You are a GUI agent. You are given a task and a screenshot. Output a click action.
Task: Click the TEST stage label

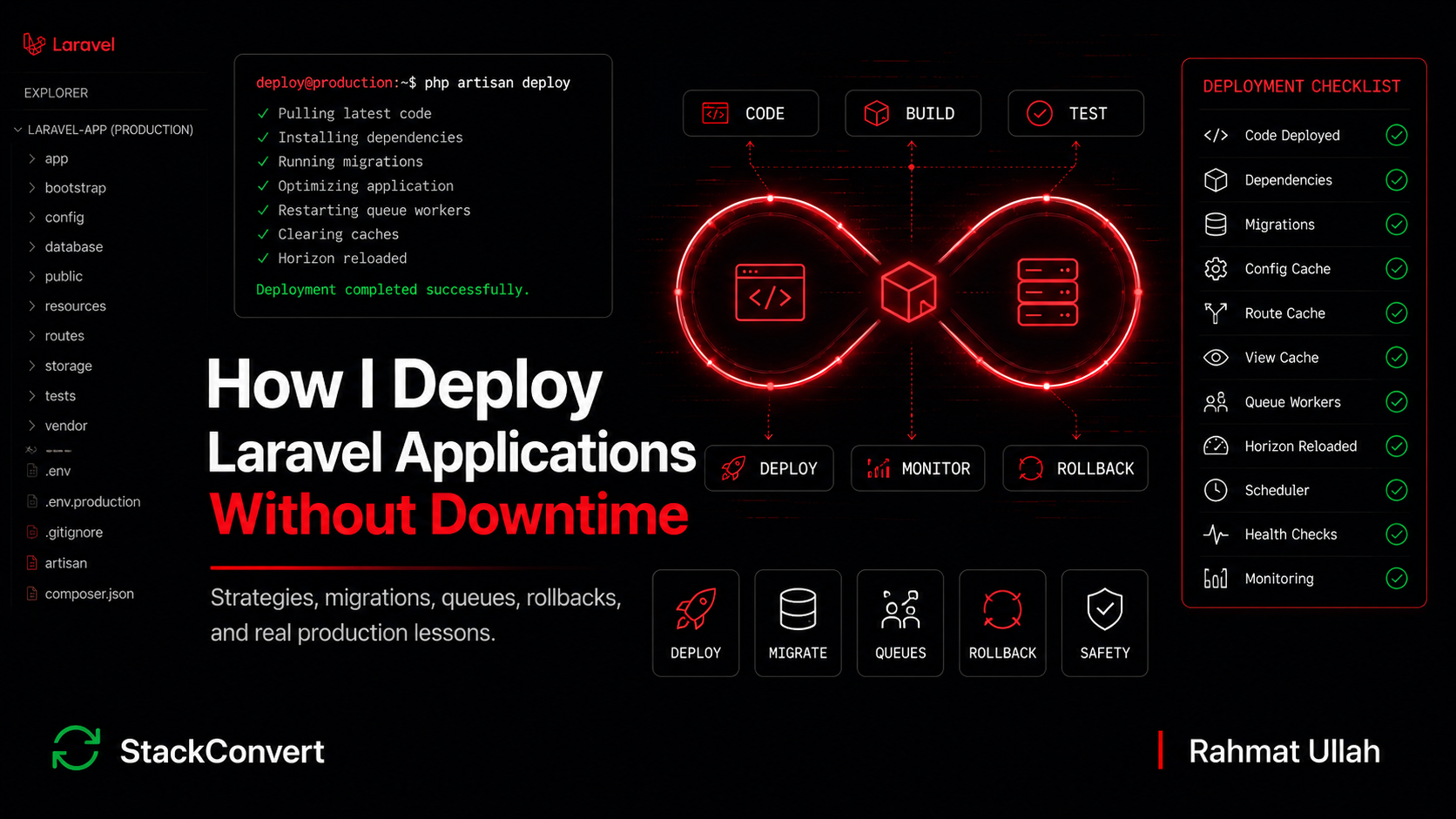tap(1088, 114)
